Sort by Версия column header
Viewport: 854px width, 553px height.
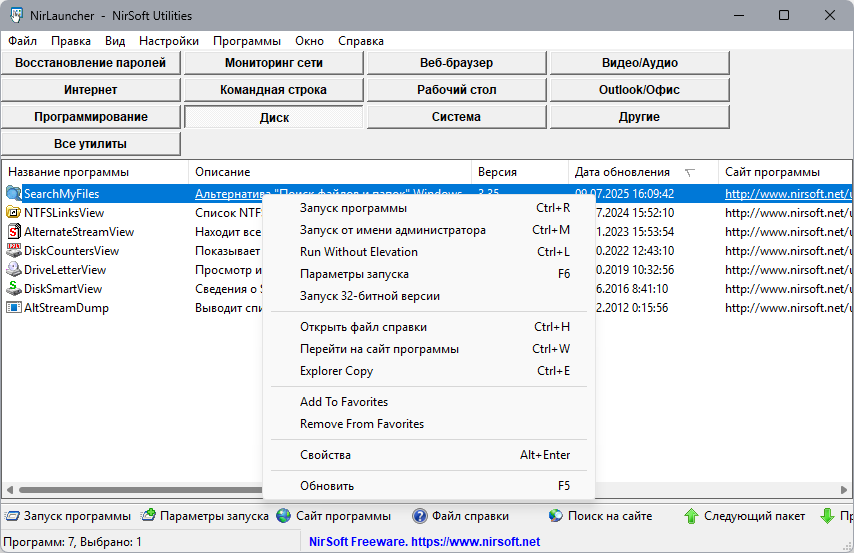point(520,172)
